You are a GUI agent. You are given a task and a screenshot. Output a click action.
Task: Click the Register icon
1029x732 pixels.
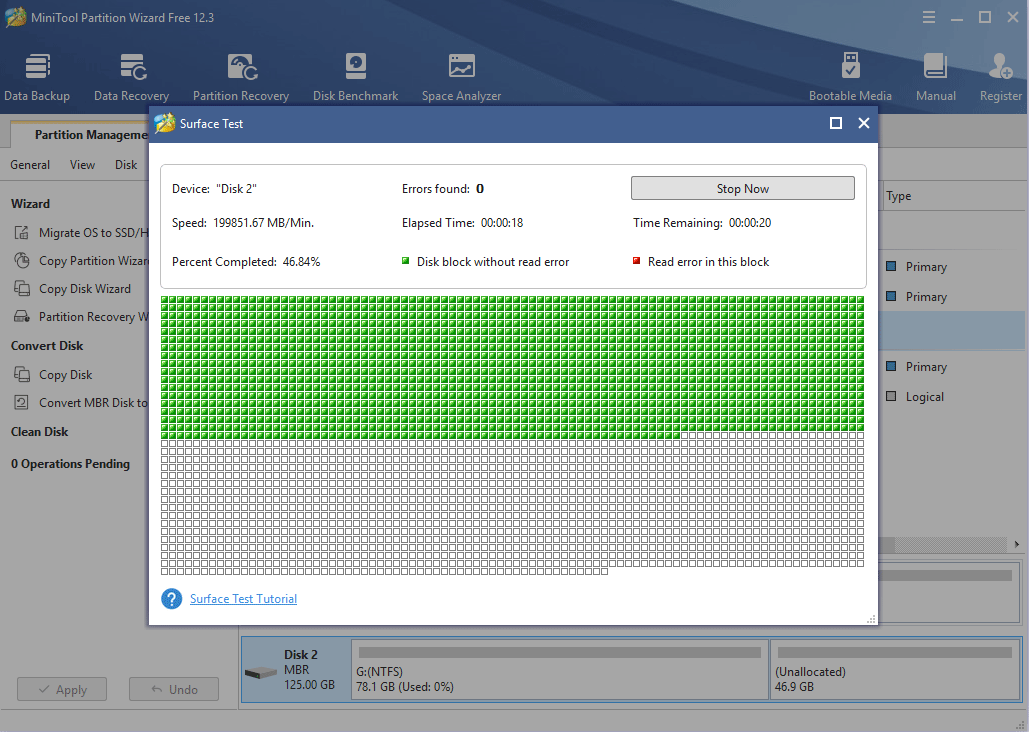click(1000, 66)
